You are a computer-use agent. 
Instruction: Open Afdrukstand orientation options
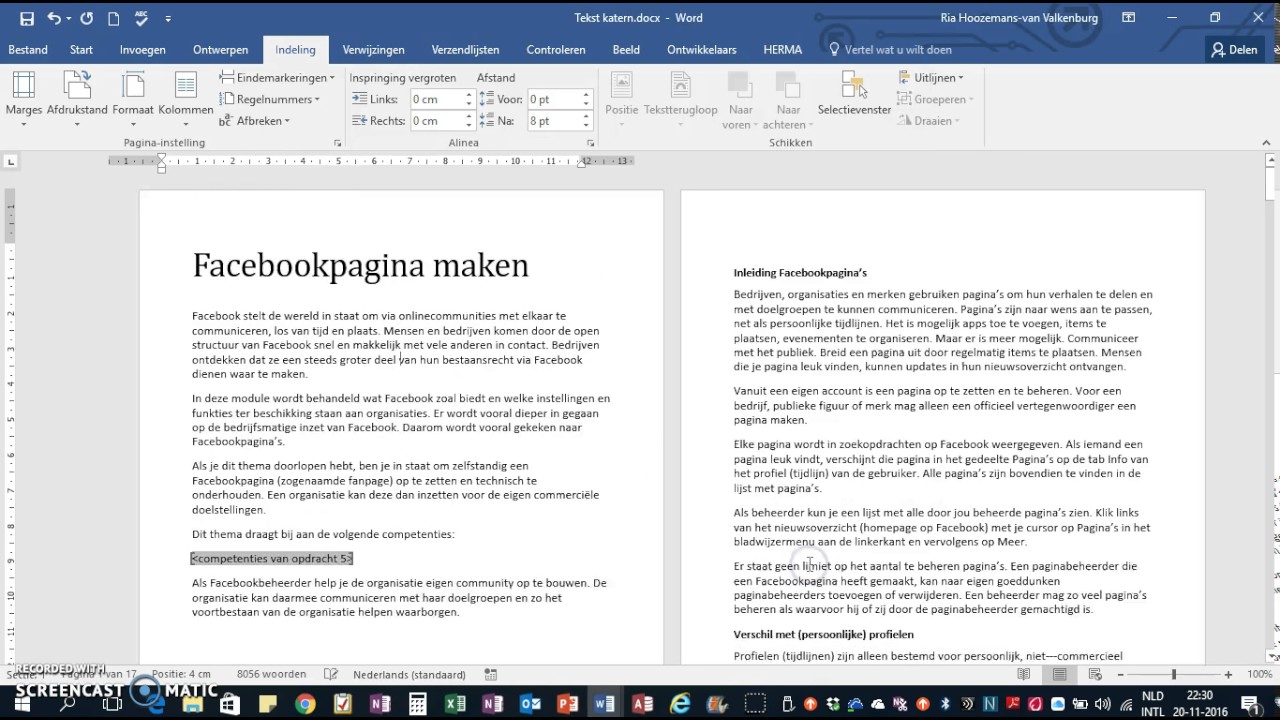[x=77, y=100]
